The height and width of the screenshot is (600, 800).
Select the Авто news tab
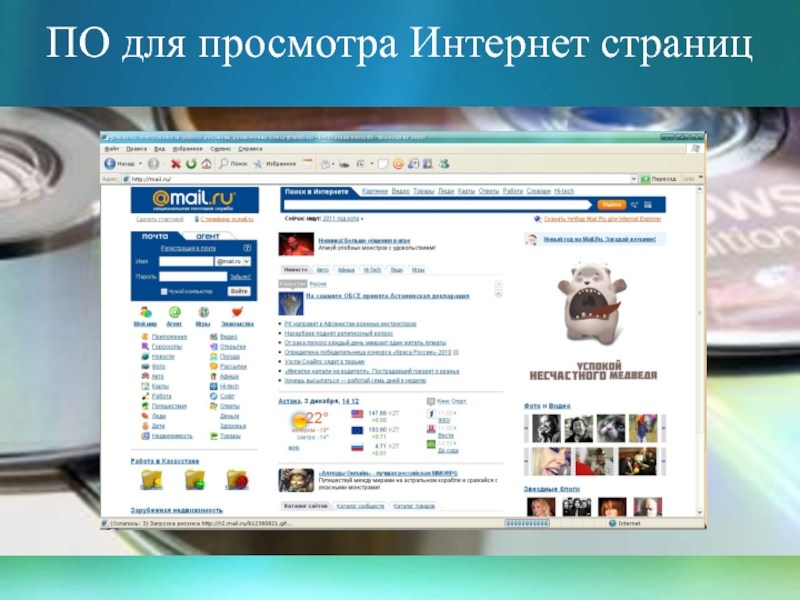(322, 270)
